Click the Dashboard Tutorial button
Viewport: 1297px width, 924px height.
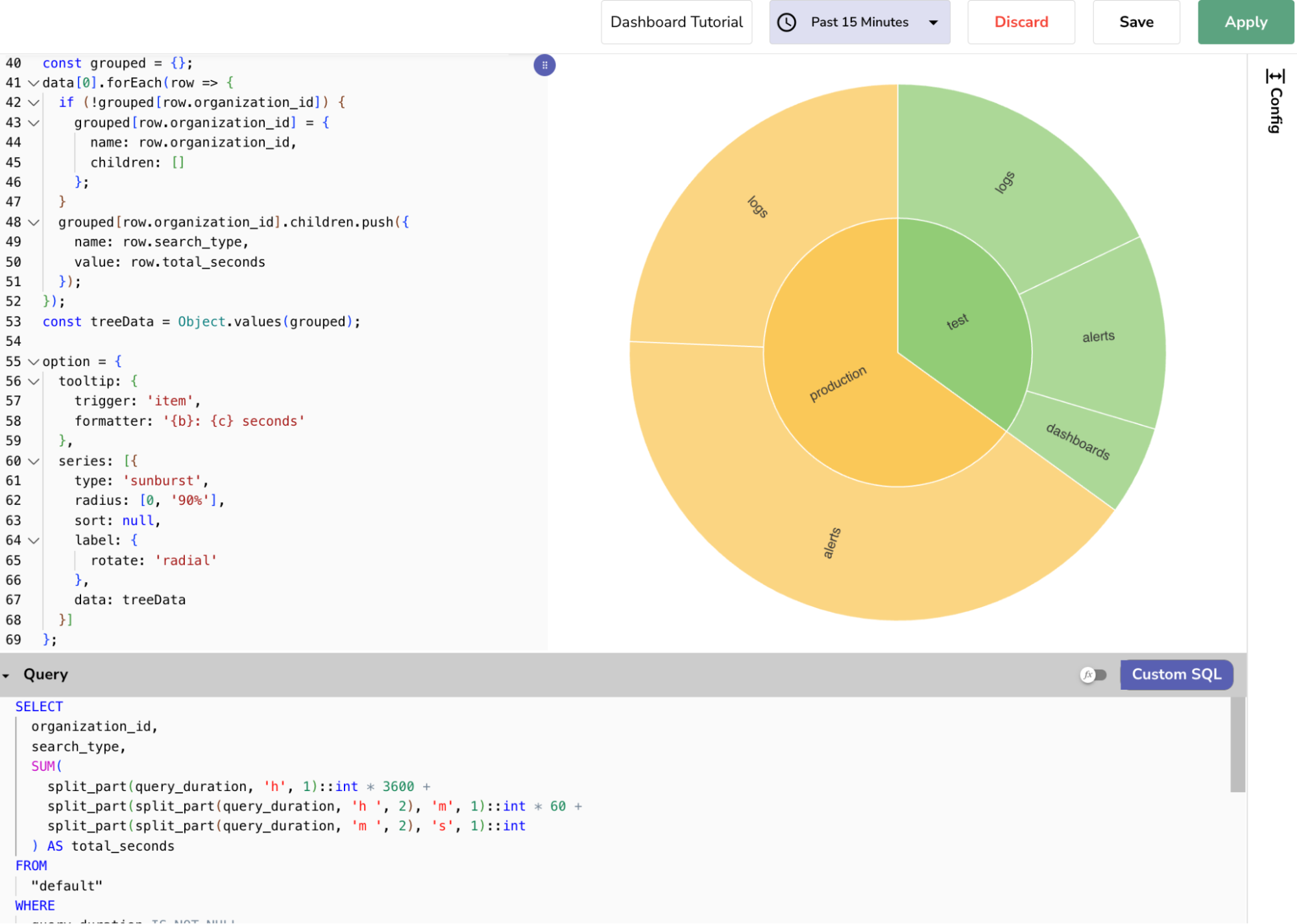(676, 22)
